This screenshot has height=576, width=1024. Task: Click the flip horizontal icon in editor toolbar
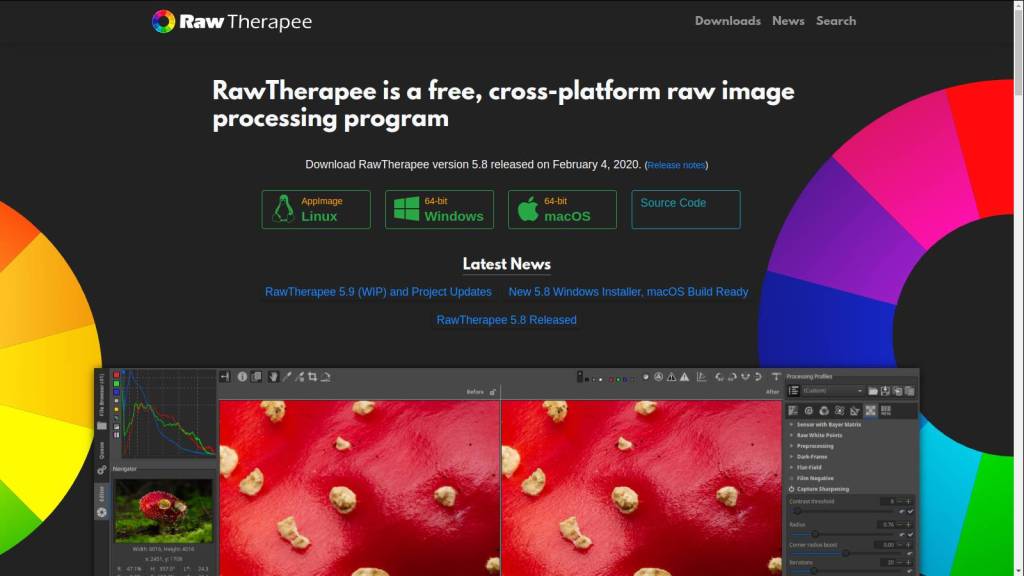[745, 377]
